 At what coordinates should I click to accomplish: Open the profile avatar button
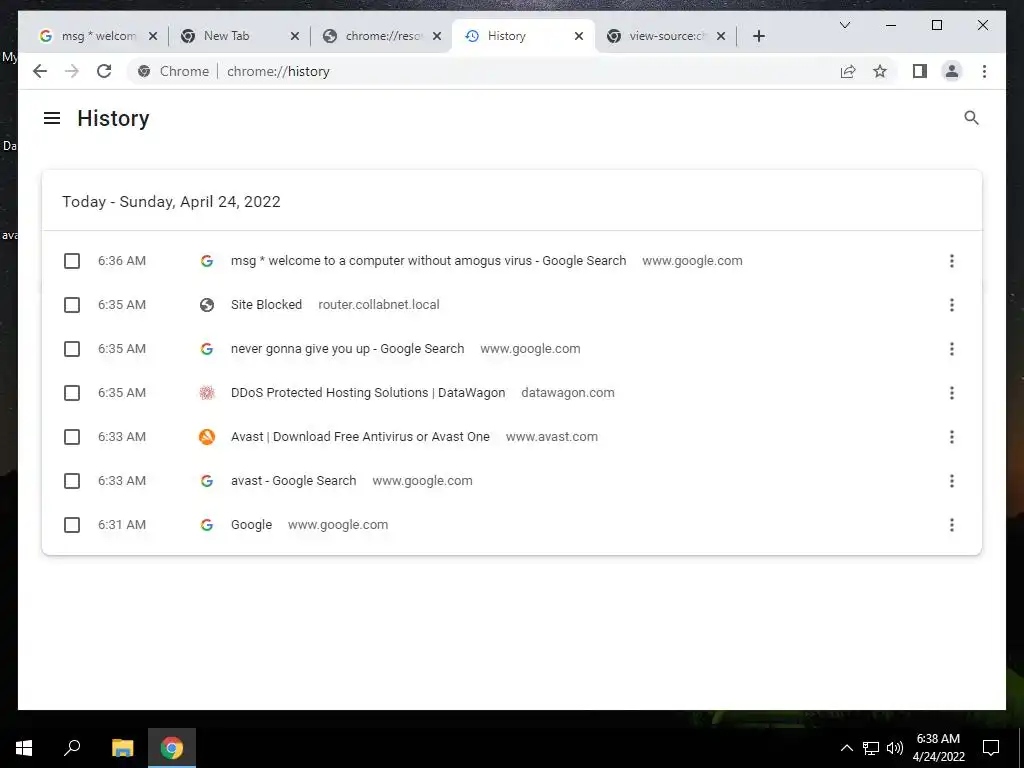point(952,71)
